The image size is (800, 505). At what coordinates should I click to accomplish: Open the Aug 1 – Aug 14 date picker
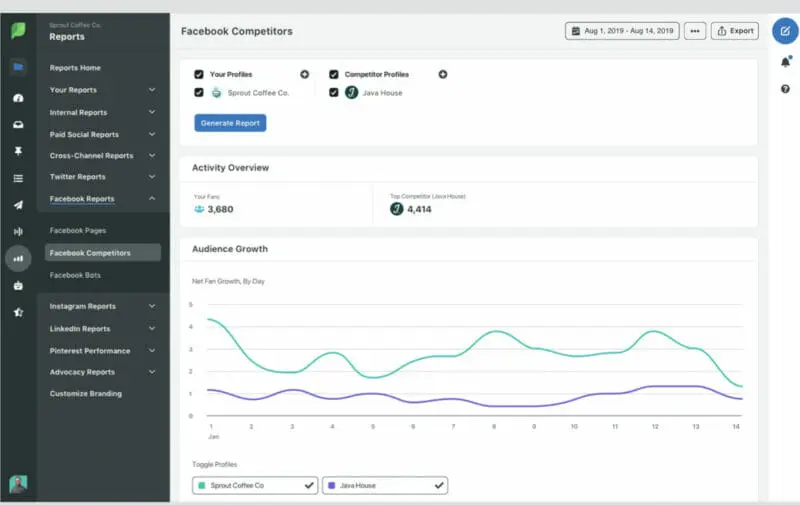coord(621,31)
